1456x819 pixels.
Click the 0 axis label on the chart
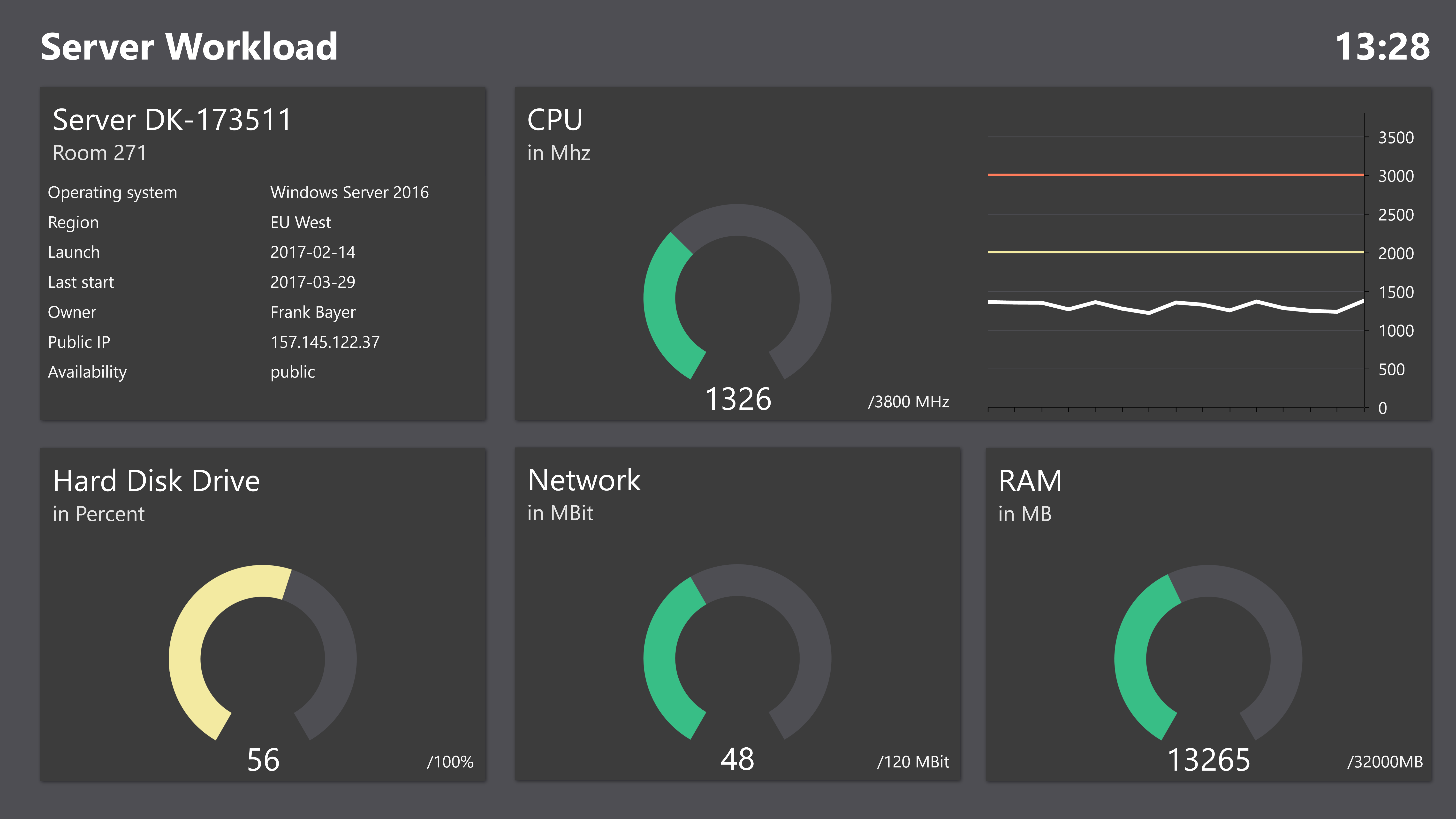pos(1382,409)
